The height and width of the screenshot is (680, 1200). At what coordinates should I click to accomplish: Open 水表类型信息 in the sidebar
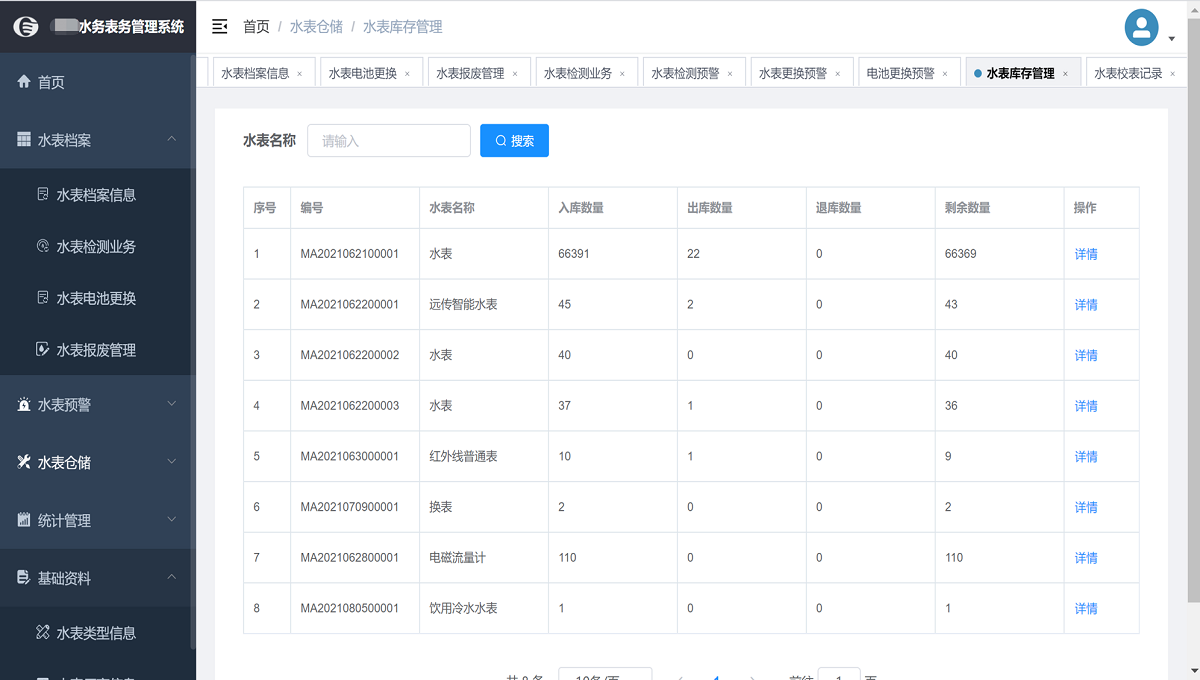click(x=96, y=633)
